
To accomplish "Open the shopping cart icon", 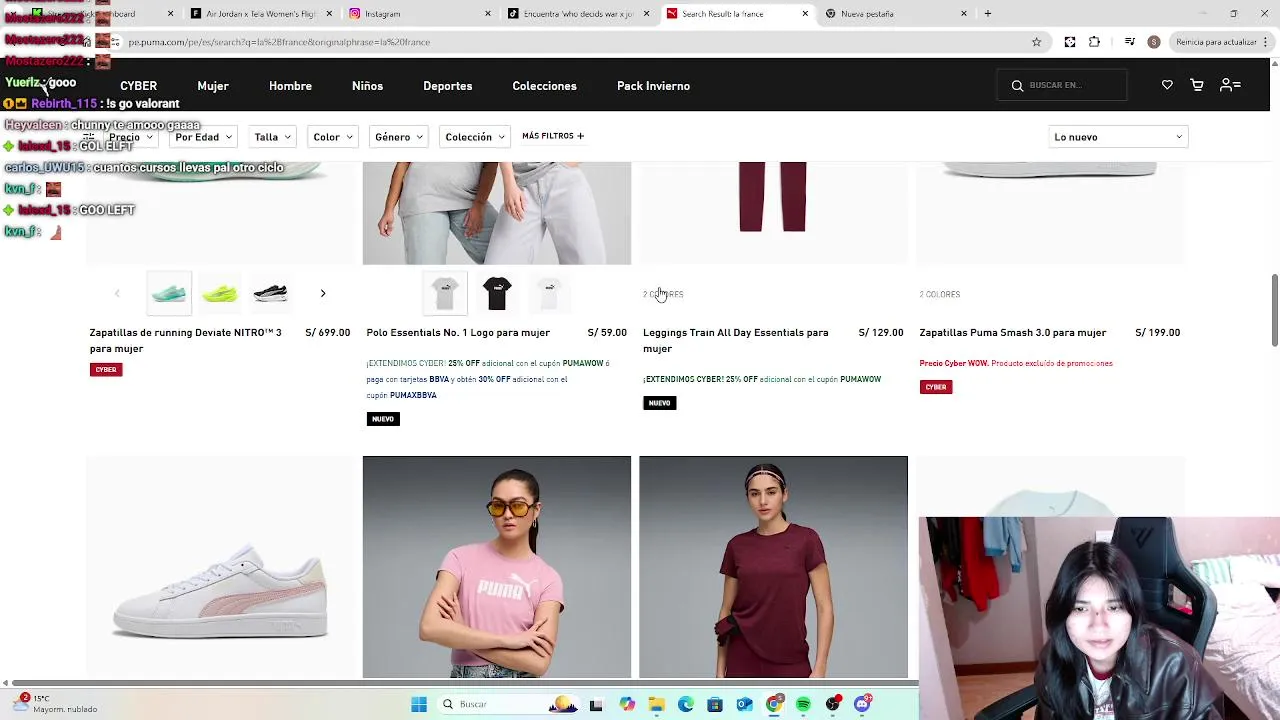I will [1197, 86].
